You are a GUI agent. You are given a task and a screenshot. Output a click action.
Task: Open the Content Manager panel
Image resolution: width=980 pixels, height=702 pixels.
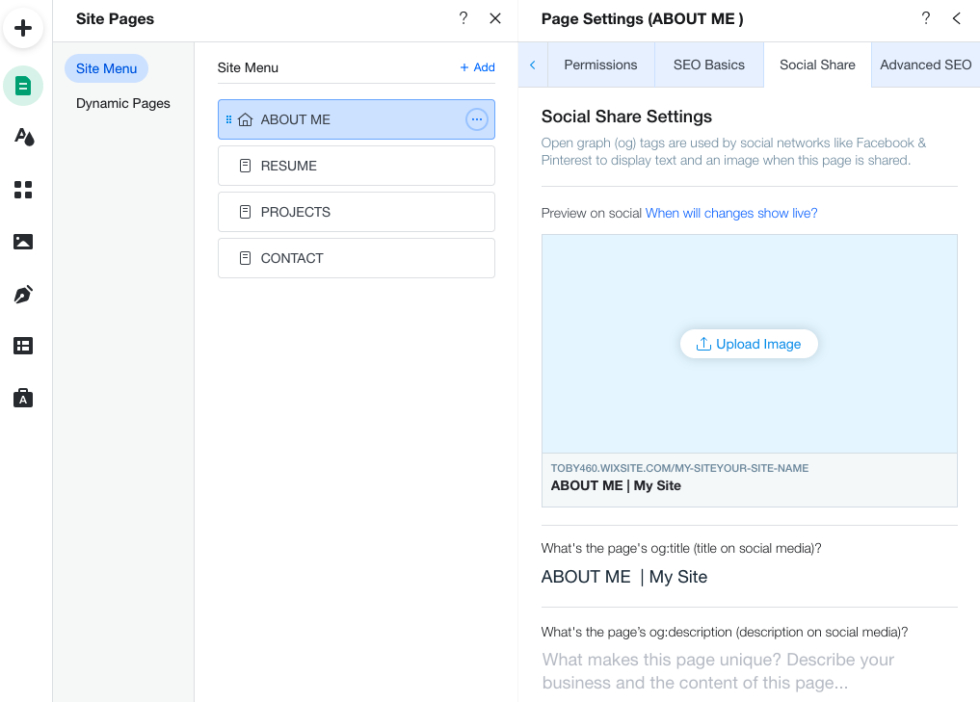point(23,345)
